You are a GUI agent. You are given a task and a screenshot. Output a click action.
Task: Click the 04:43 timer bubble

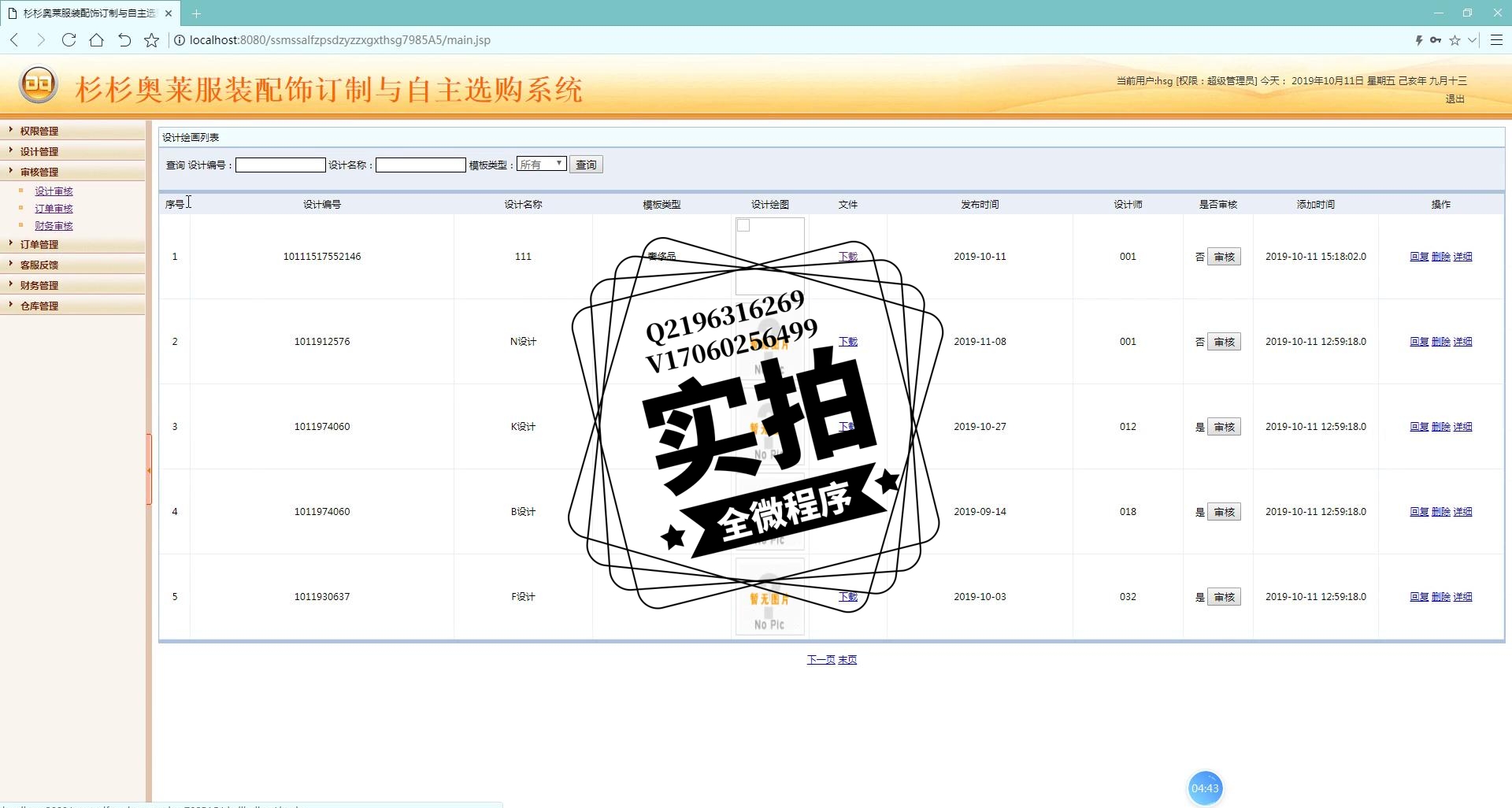1205,788
